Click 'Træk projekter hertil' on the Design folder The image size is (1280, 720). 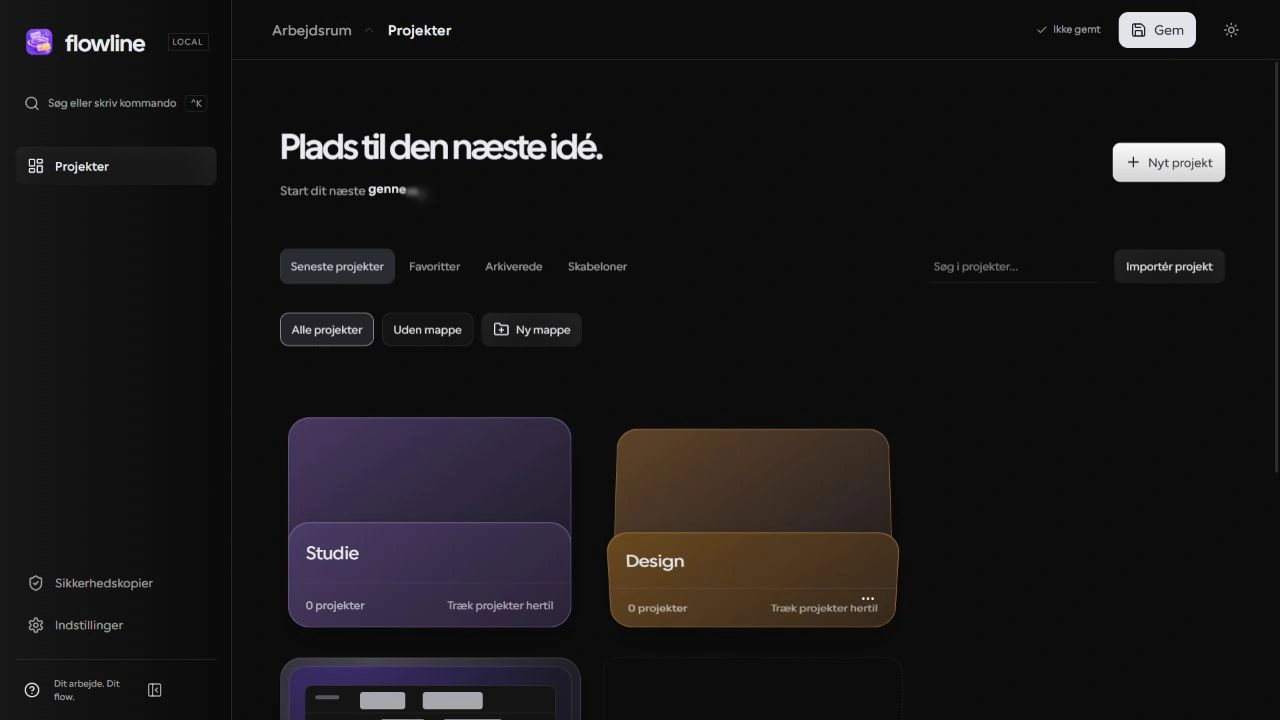click(824, 608)
